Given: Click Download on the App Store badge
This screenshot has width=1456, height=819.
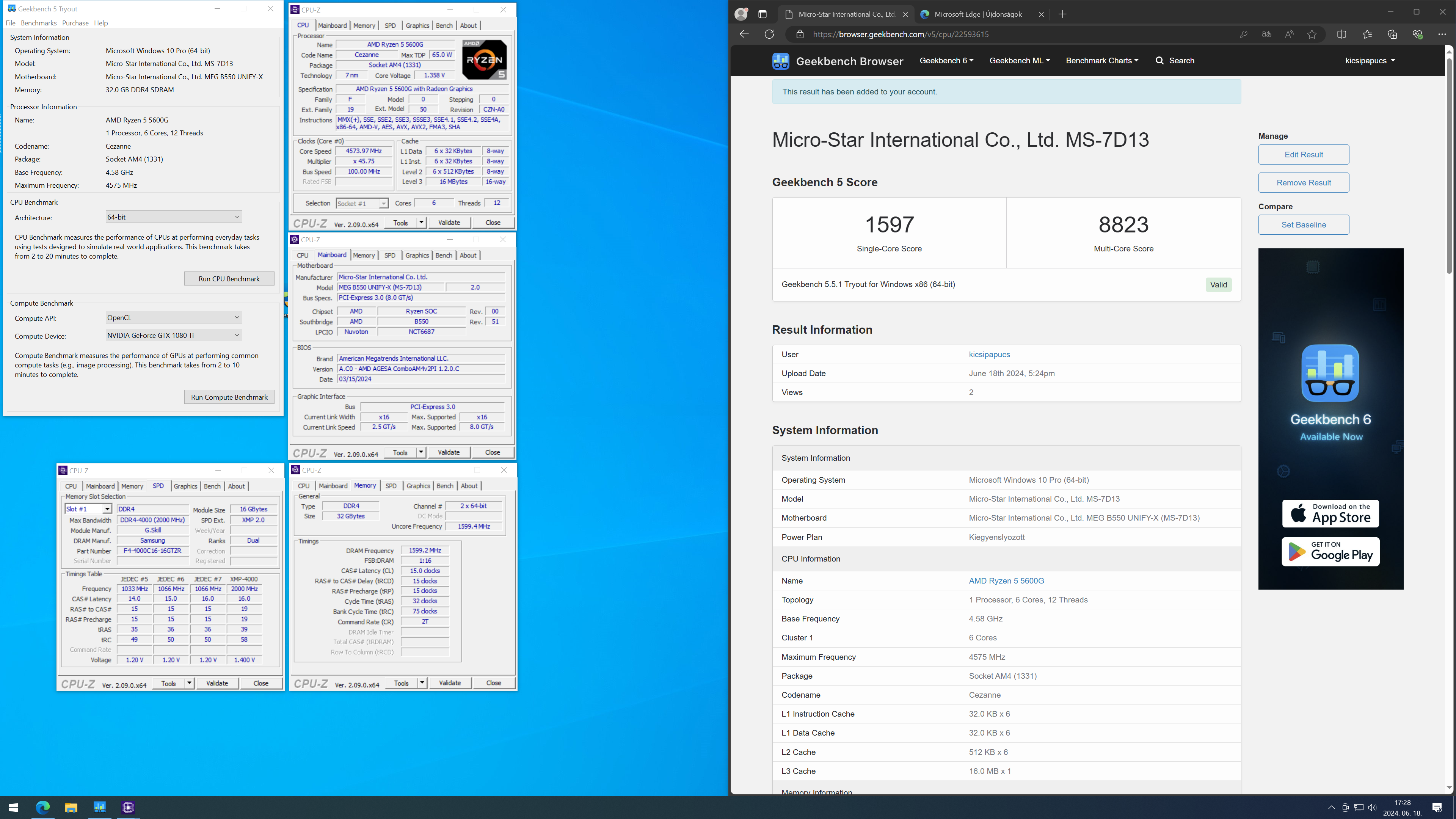Looking at the screenshot, I should click(1330, 514).
